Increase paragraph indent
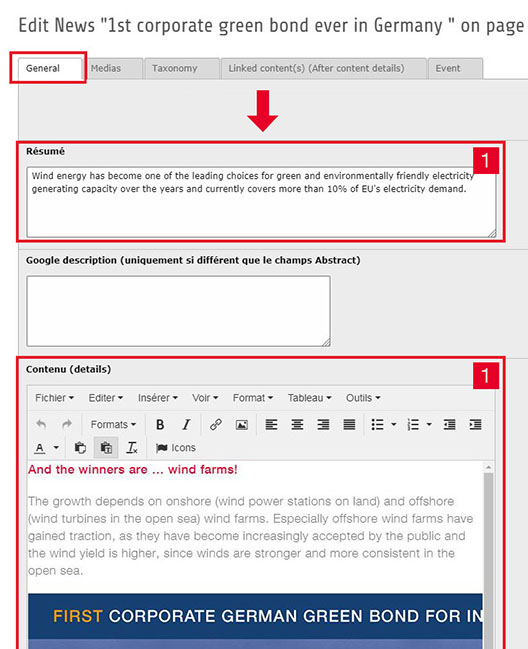This screenshot has height=649, width=528. click(475, 425)
